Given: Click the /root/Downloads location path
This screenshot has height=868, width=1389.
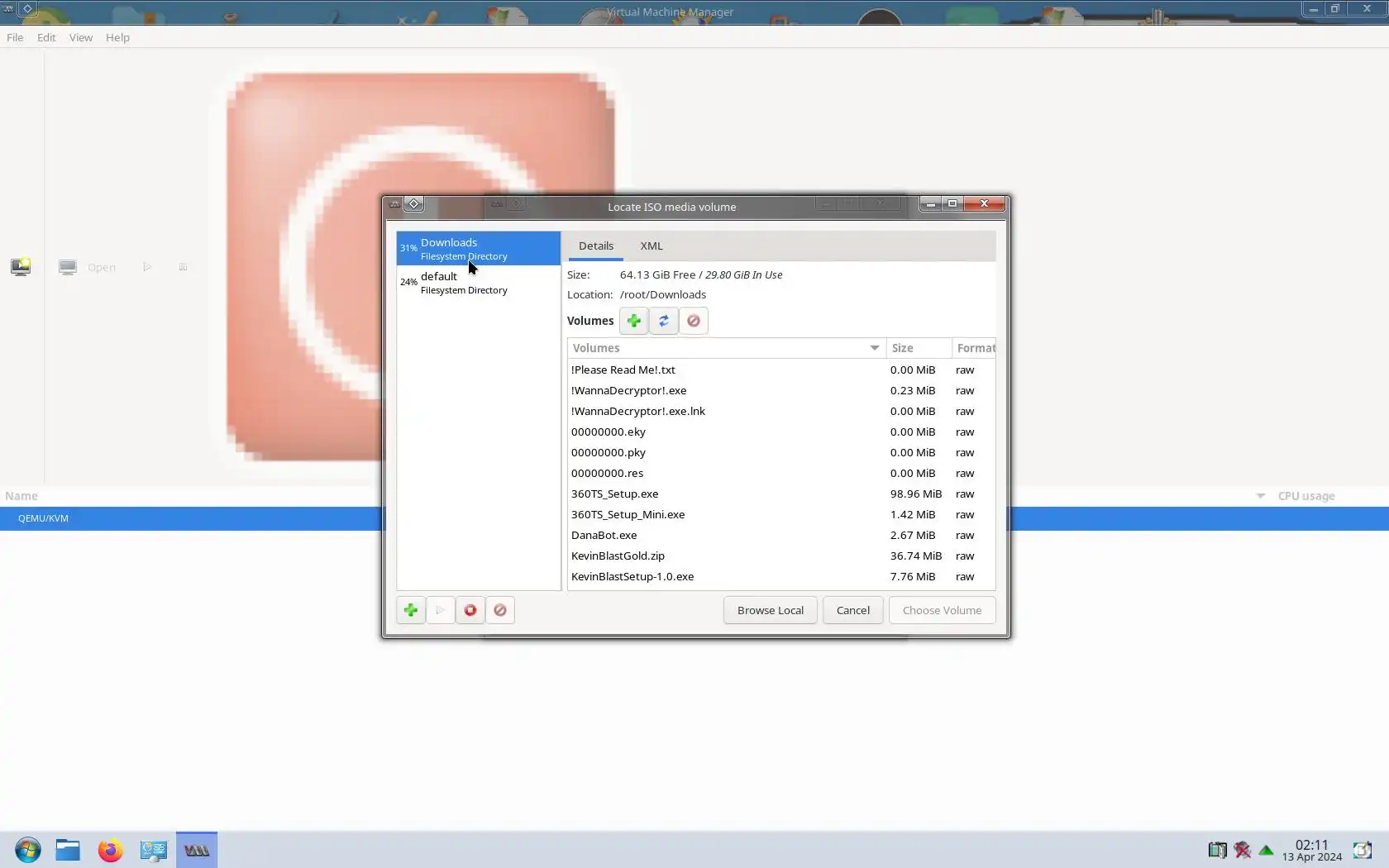Looking at the screenshot, I should [663, 294].
